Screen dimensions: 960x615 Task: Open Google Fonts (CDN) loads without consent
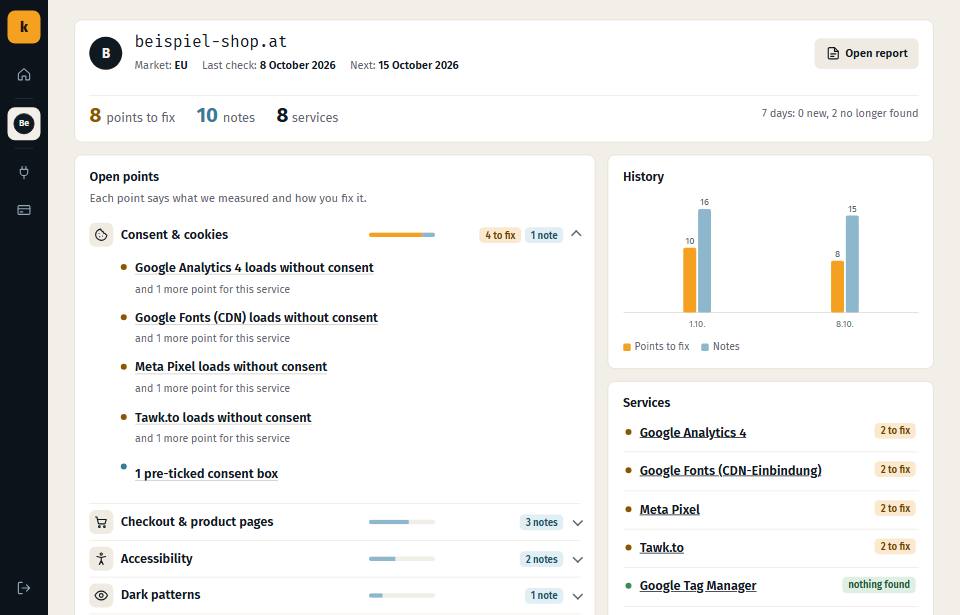[256, 317]
